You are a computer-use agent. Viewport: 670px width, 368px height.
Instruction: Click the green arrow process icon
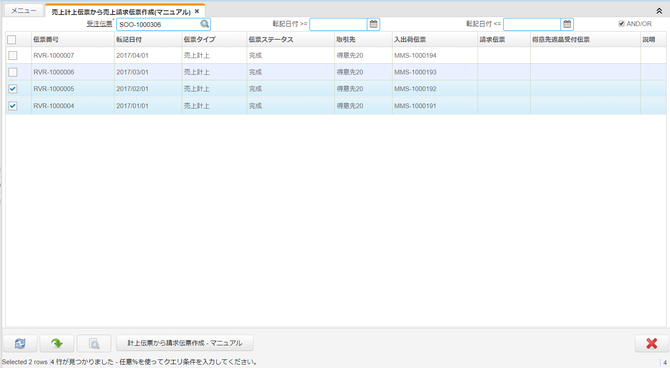[x=57, y=343]
